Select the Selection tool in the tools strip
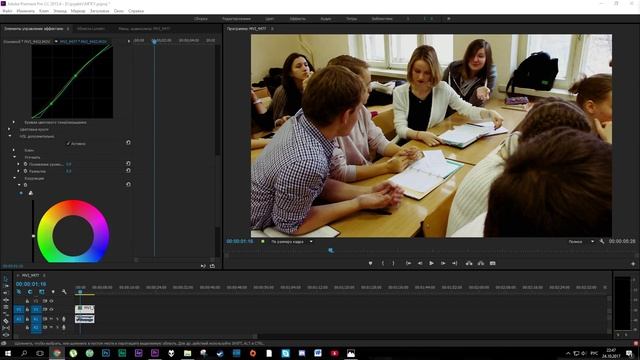This screenshot has height=360, width=640. click(x=6, y=279)
